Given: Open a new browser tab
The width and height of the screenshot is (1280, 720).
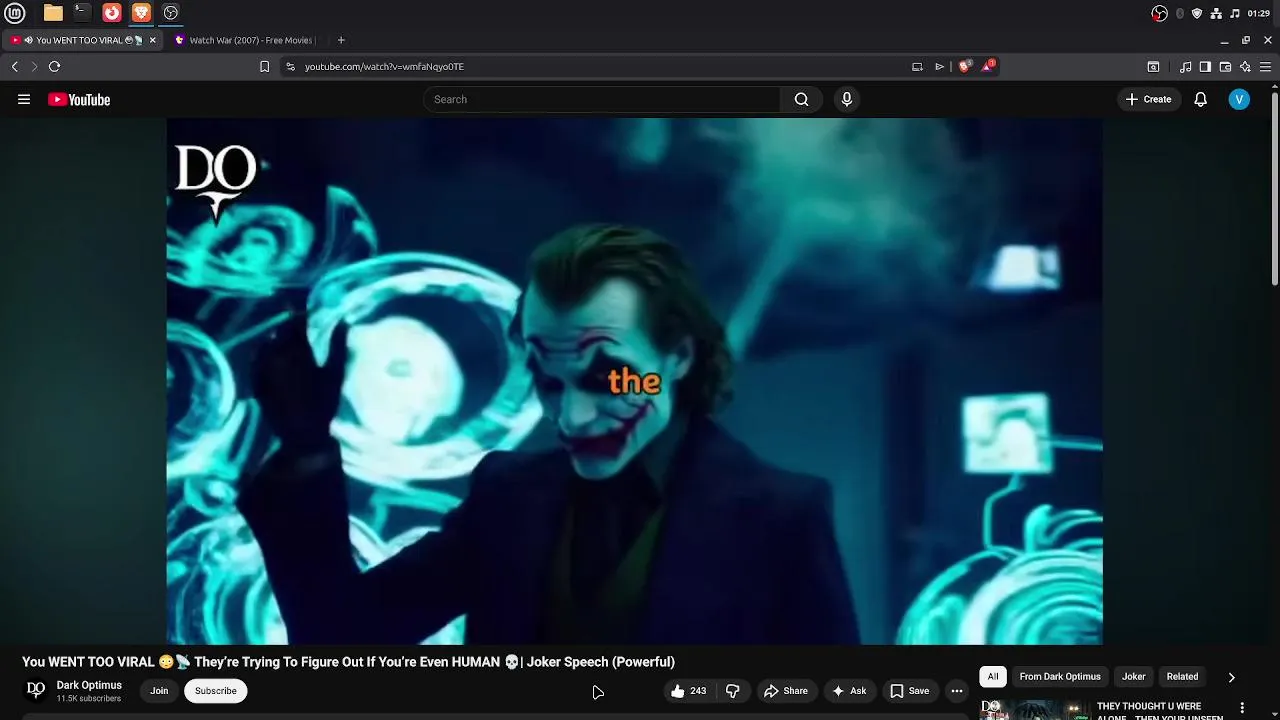Looking at the screenshot, I should tap(341, 40).
